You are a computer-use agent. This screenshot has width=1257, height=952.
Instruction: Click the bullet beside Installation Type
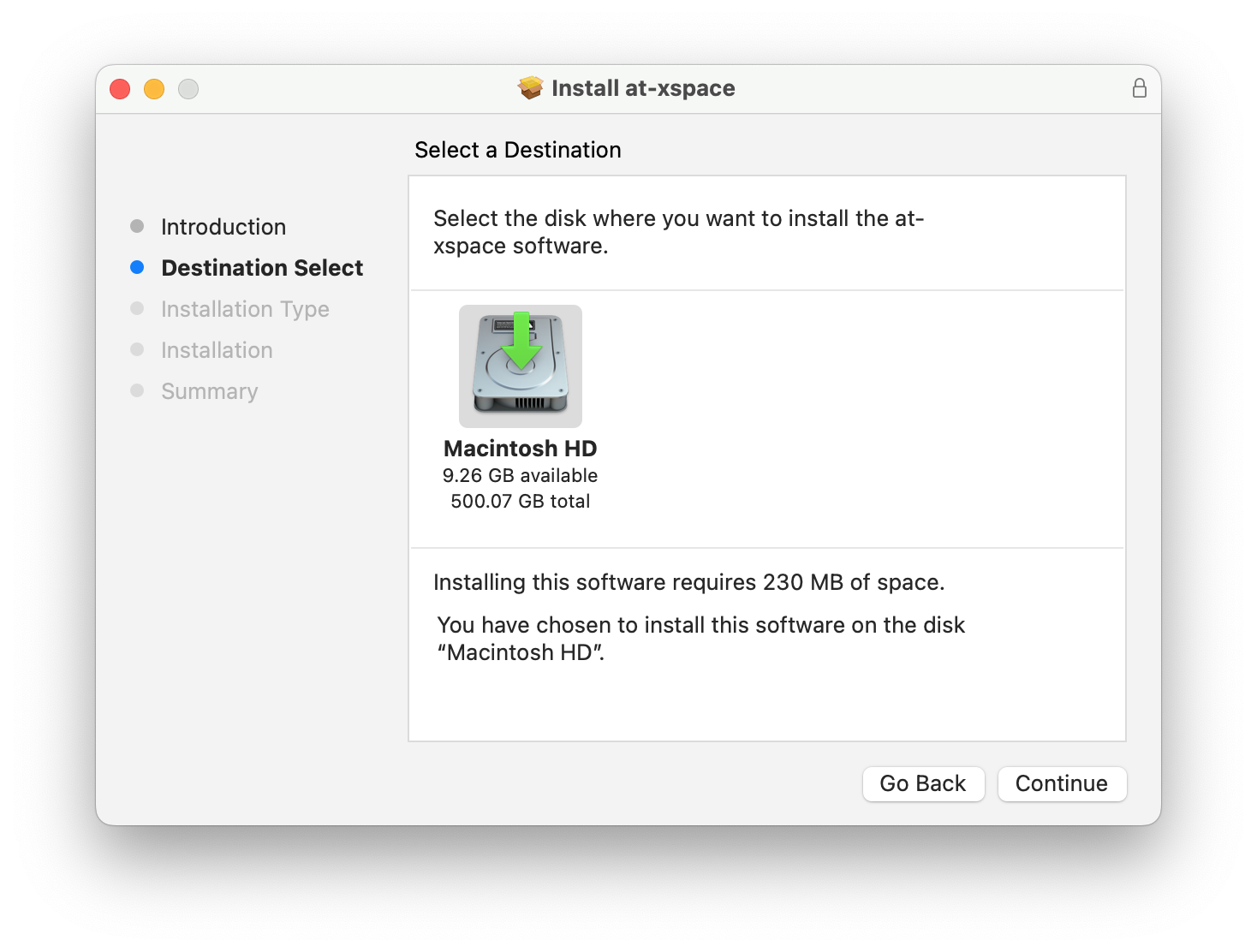(x=137, y=309)
